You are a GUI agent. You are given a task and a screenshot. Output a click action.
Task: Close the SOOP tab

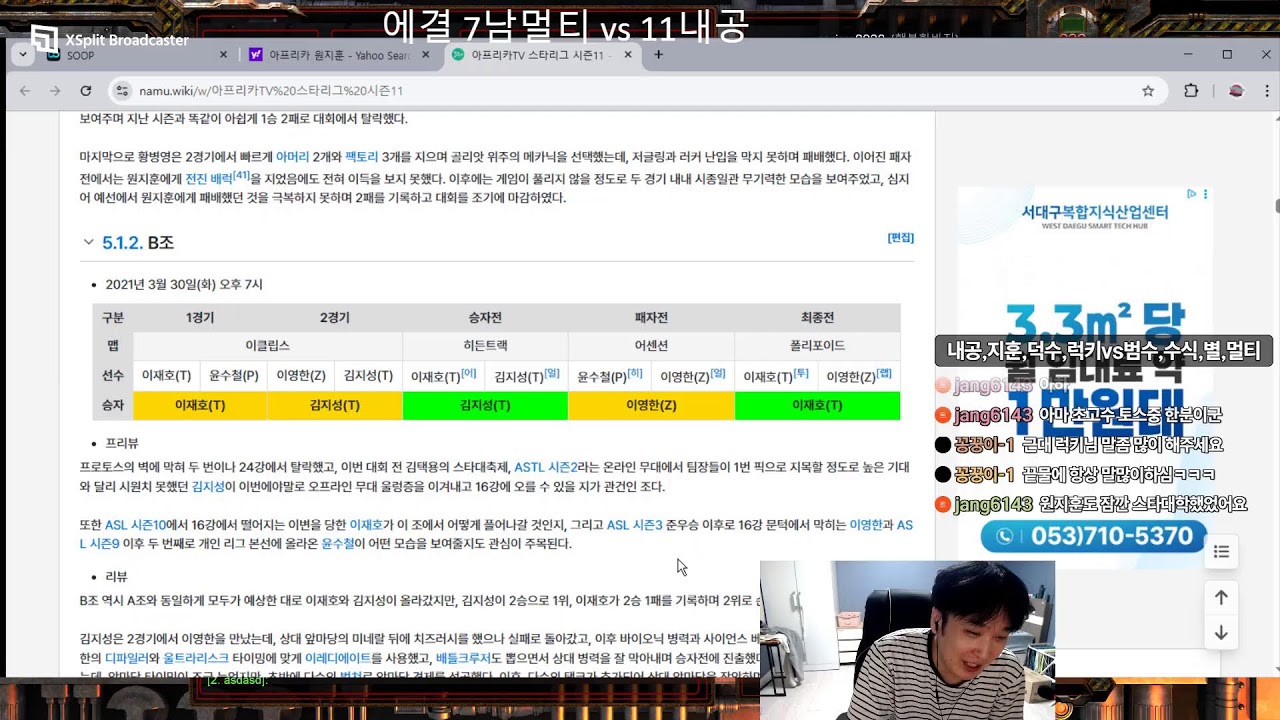point(223,55)
